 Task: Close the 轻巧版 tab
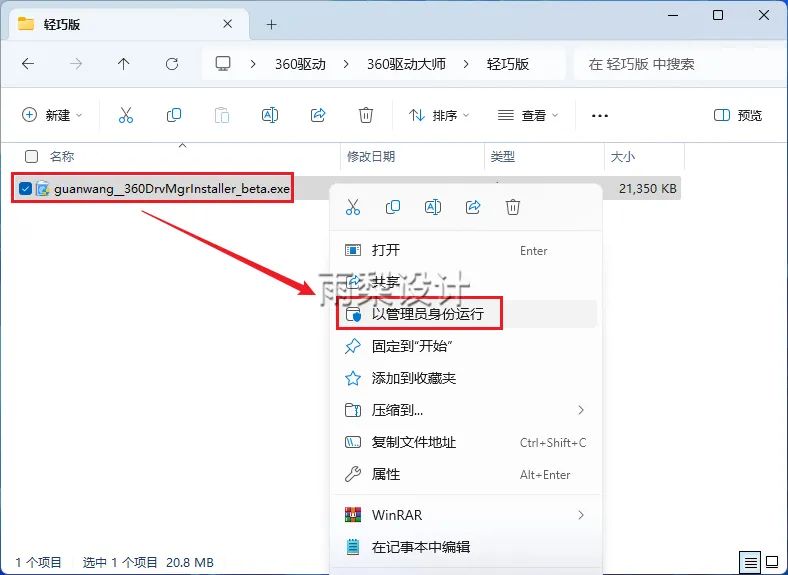(x=227, y=24)
